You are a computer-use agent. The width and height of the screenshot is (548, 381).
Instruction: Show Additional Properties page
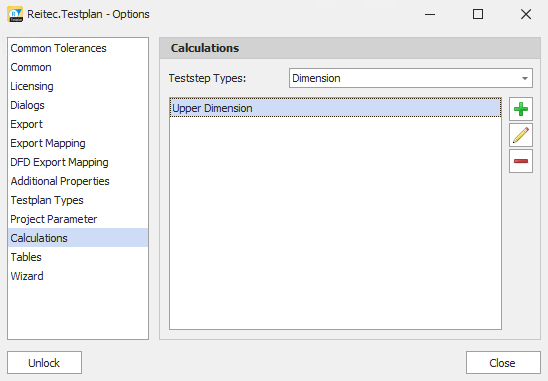60,181
